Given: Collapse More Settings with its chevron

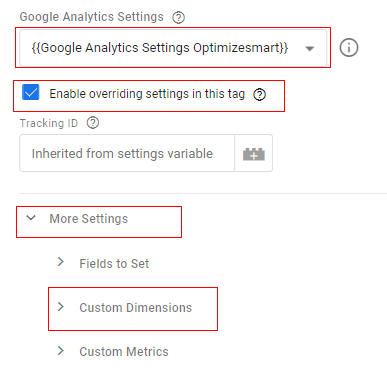Looking at the screenshot, I should tap(31, 218).
